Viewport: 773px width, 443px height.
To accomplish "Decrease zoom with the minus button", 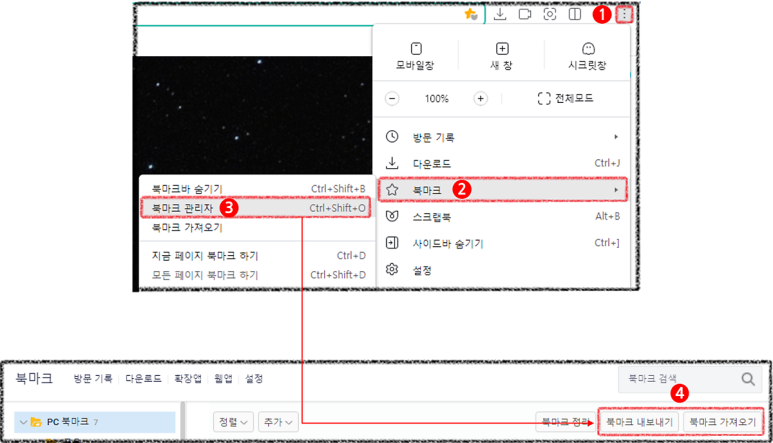I will (392, 99).
